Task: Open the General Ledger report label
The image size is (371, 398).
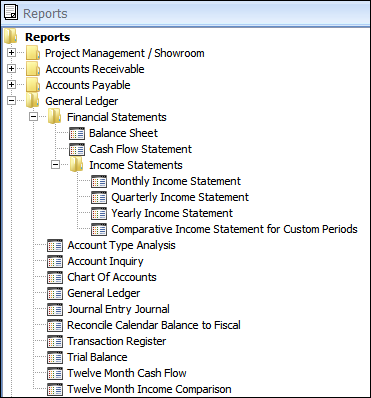Action: (x=104, y=294)
